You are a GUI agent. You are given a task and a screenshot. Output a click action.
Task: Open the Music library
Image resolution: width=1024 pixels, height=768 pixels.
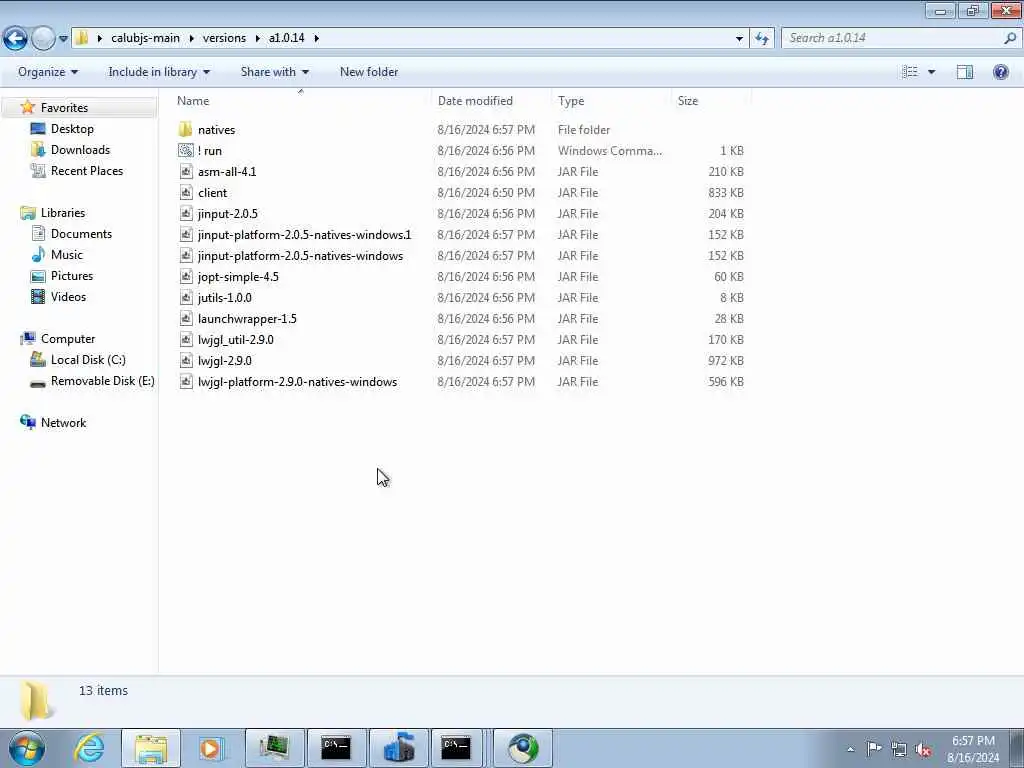click(67, 255)
